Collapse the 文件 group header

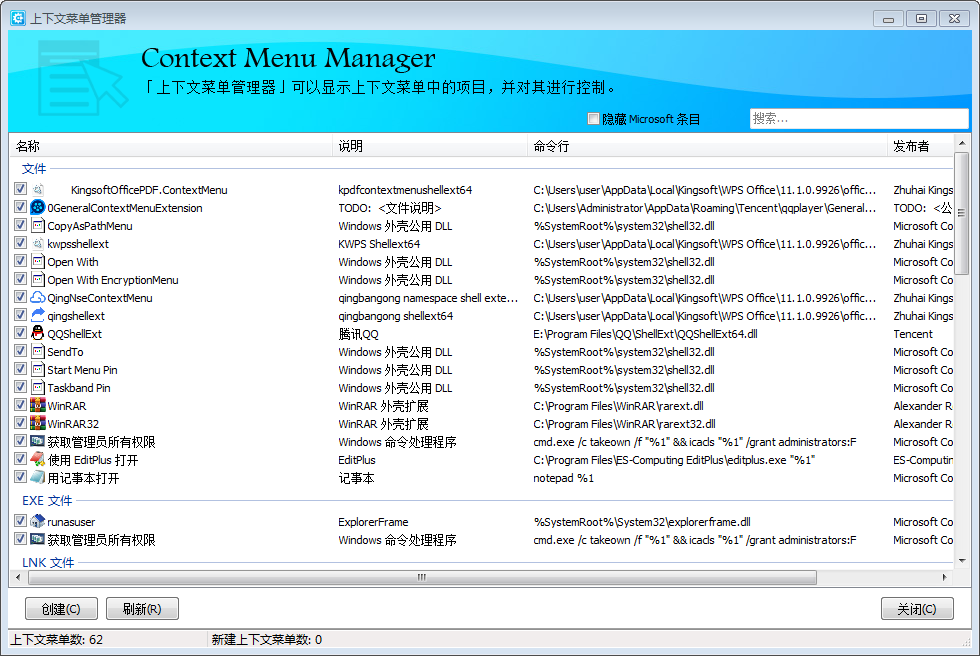34,169
